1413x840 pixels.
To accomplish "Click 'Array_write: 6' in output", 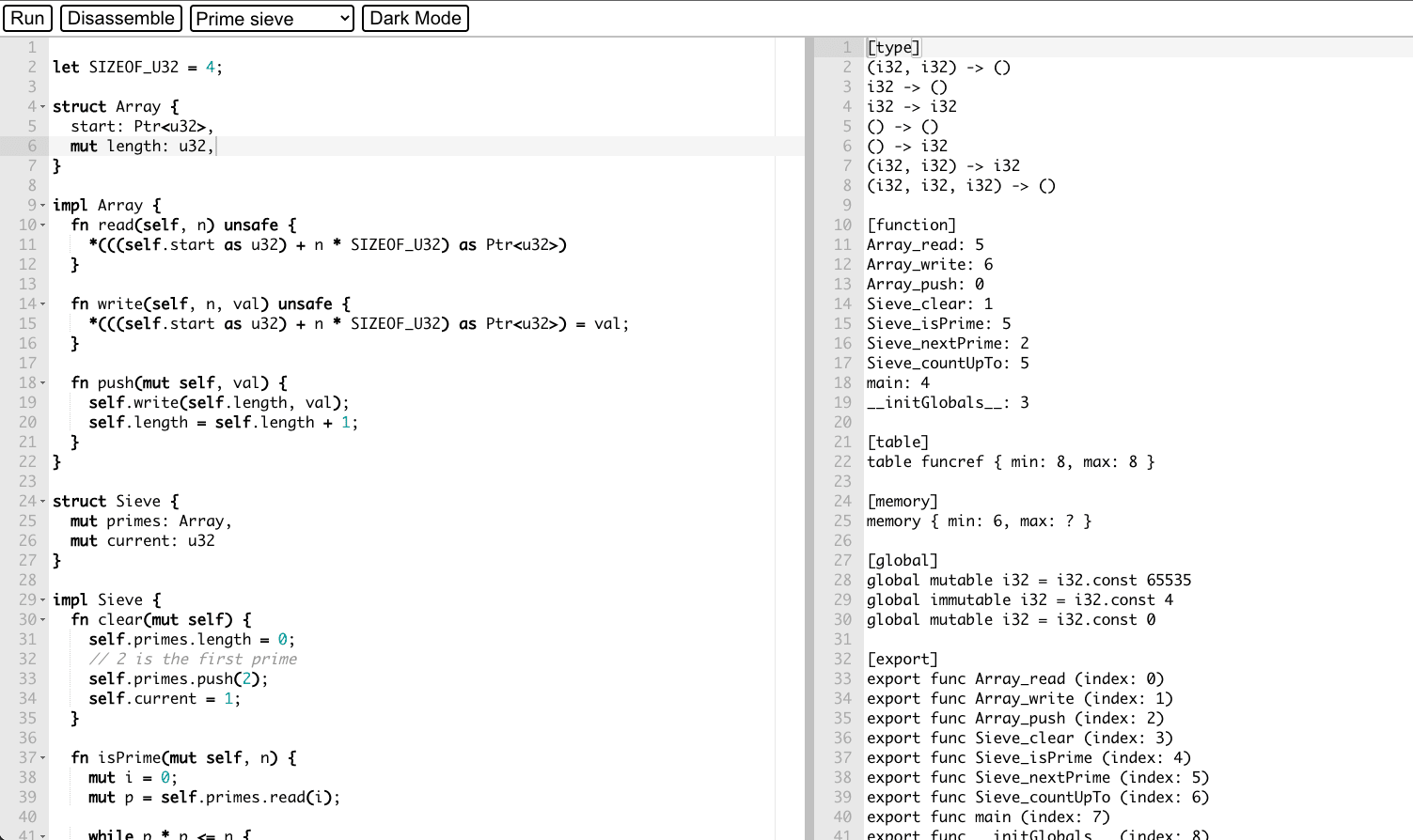I will (930, 264).
